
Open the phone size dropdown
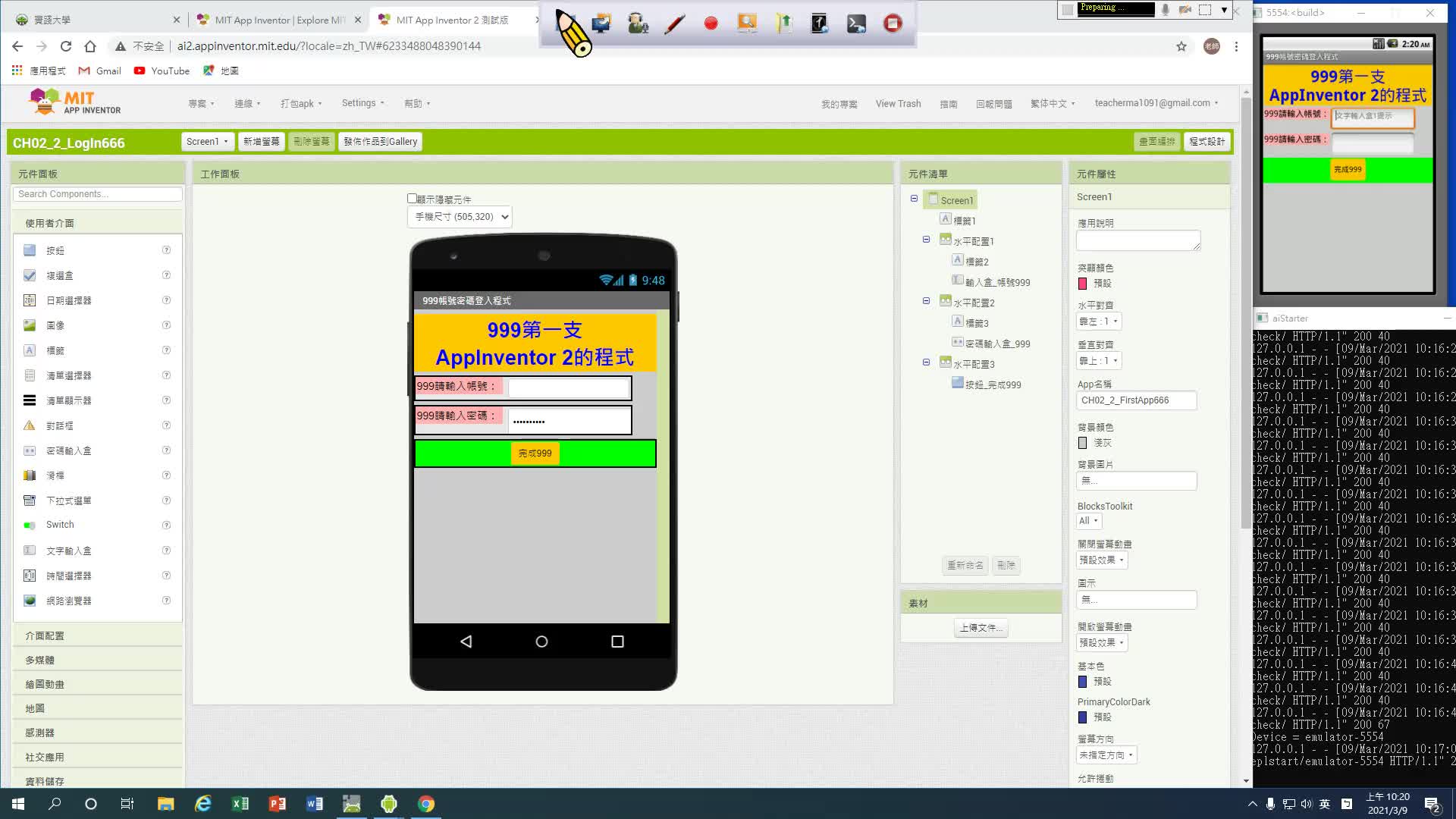460,217
